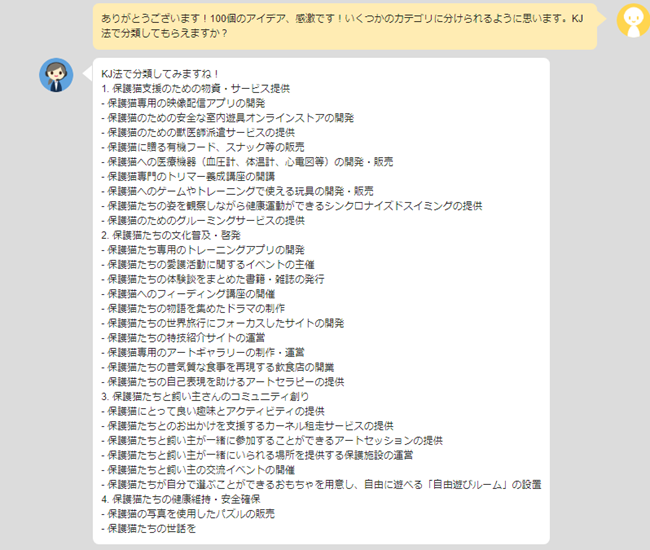Screen dimensions: 650x550
Task: Click the blue assistant avatar icon
Action: coord(55,75)
